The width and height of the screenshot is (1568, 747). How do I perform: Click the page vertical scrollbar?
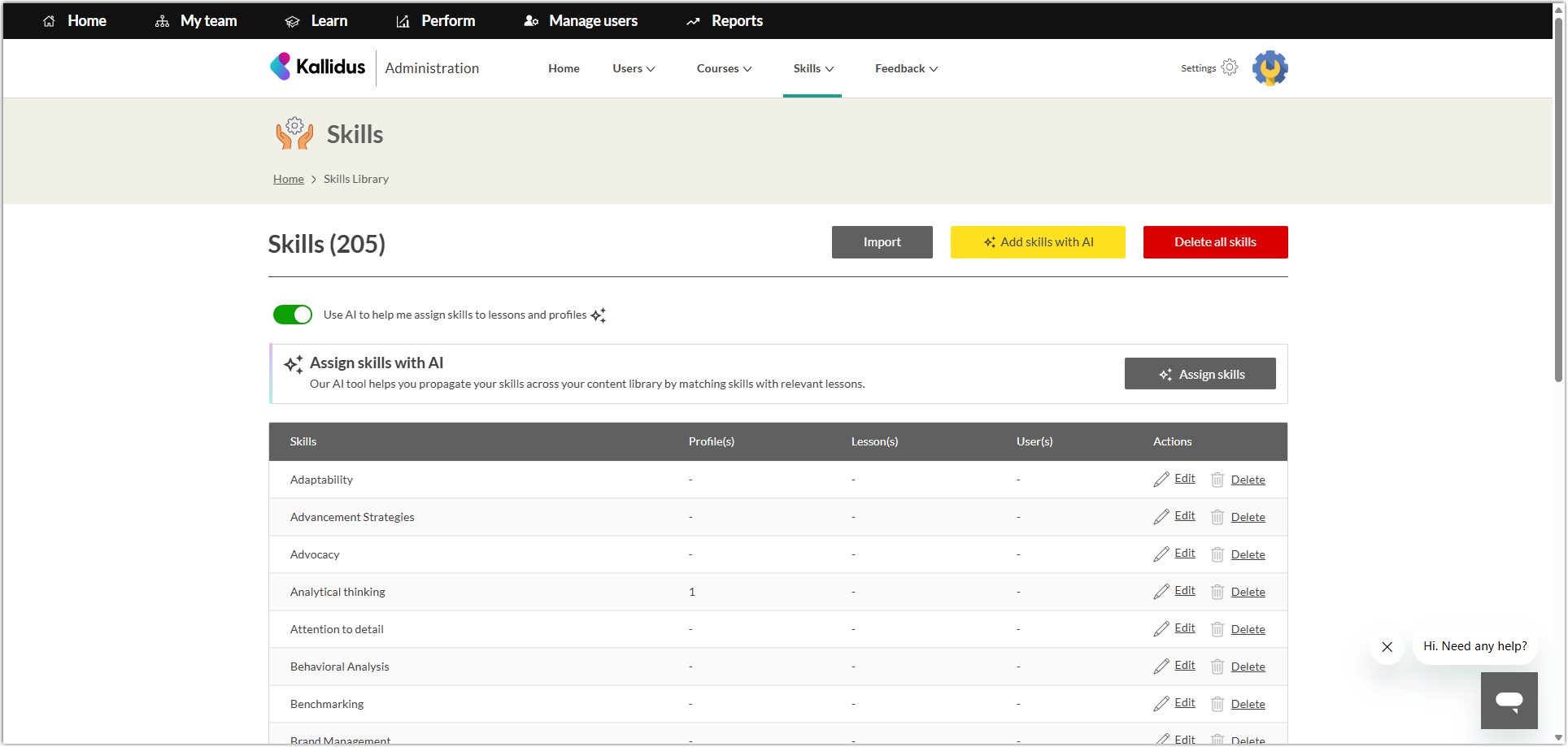1558,195
